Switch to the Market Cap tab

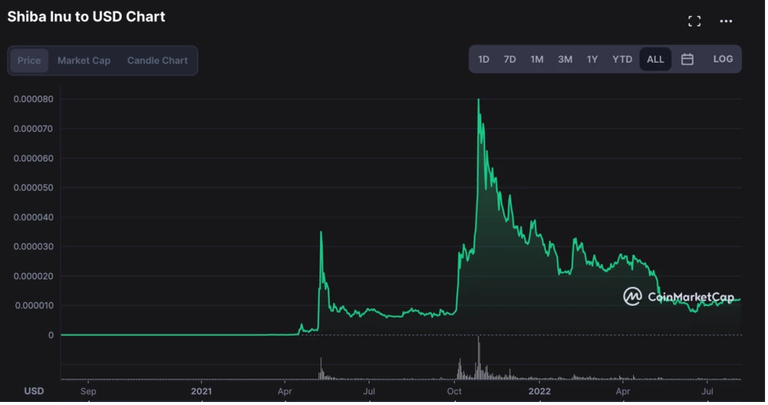84,61
